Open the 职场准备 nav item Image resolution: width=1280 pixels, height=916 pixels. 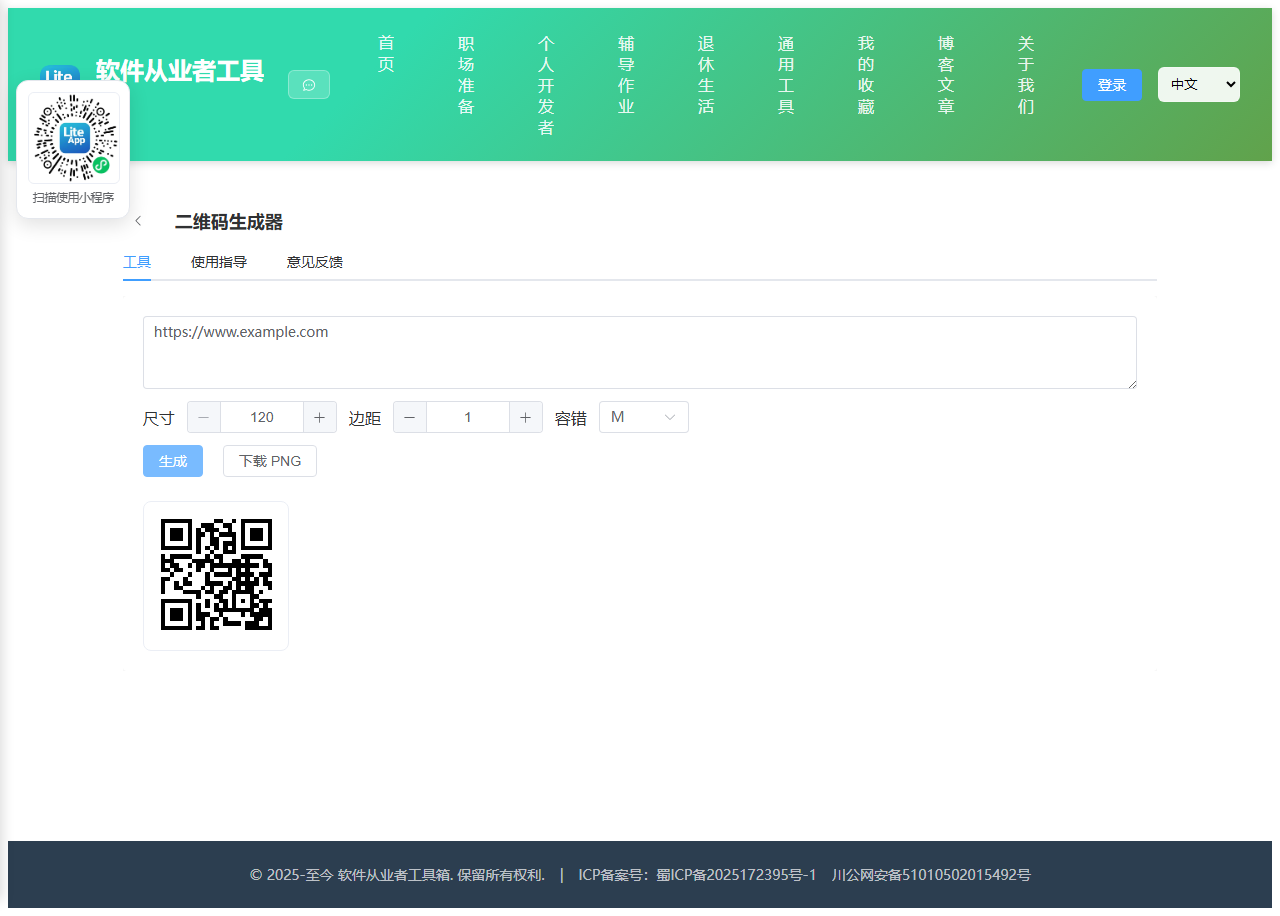pyautogui.click(x=466, y=75)
